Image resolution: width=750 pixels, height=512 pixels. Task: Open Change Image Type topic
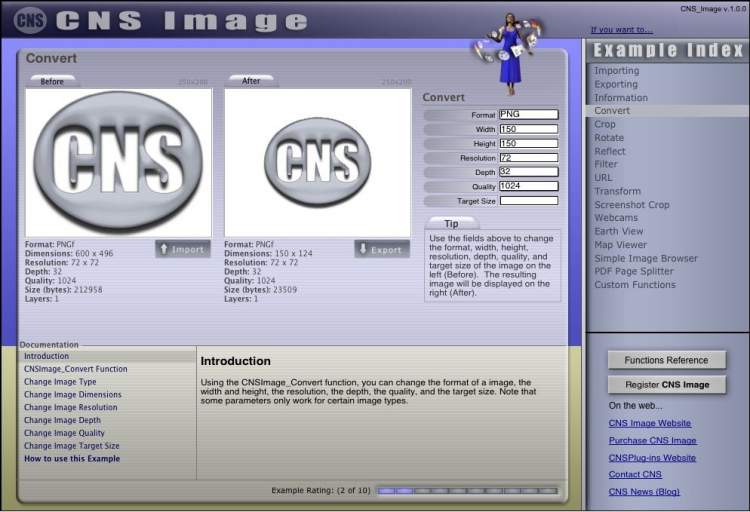tap(60, 382)
